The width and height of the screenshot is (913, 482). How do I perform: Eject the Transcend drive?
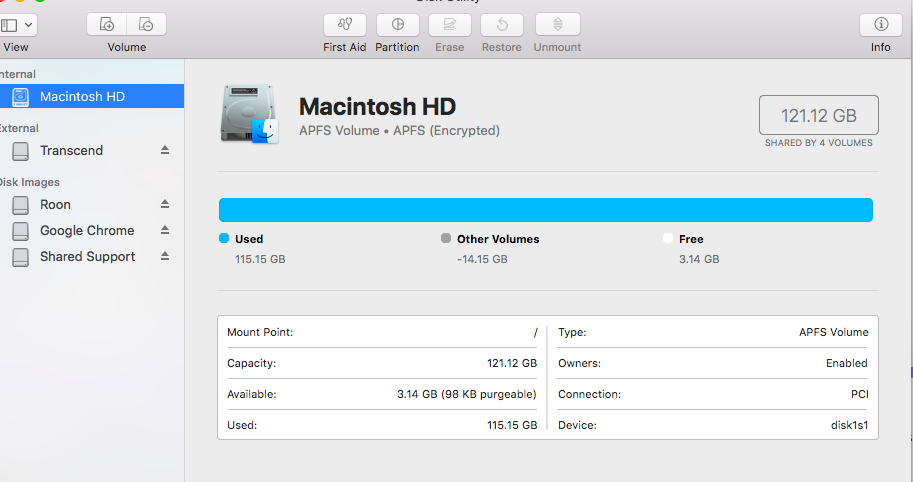tap(165, 150)
